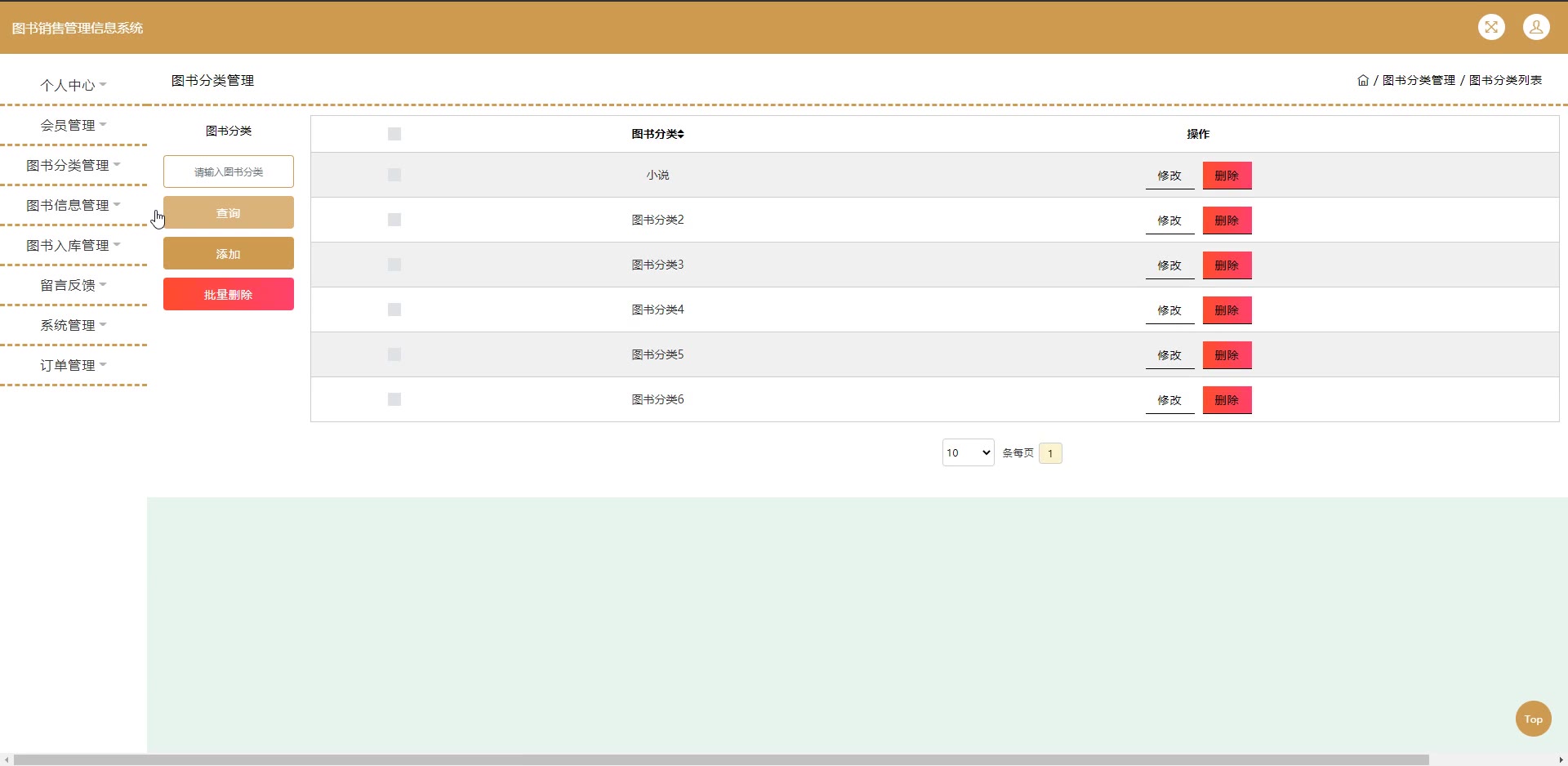Click 修改 for the 图书分类5 row

[1169, 355]
